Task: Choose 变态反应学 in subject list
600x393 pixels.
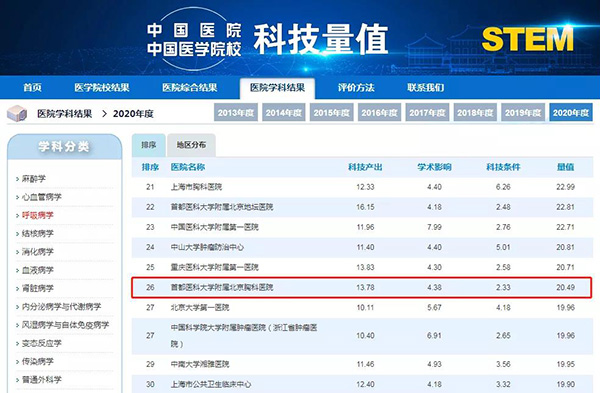Action: [42, 343]
